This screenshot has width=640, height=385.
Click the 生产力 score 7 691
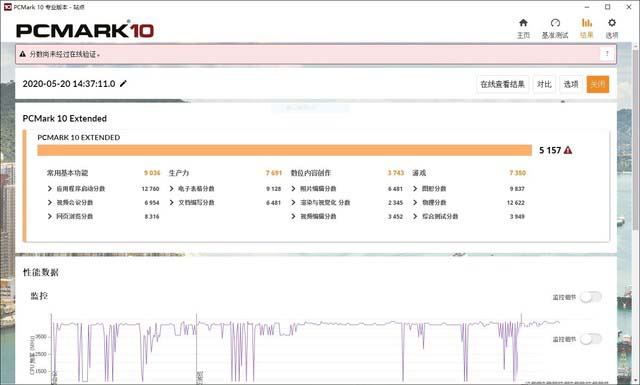(273, 173)
